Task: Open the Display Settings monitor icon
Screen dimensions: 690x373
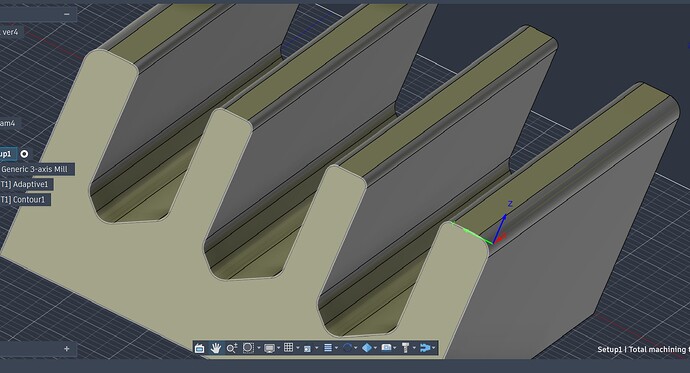Action: 269,348
